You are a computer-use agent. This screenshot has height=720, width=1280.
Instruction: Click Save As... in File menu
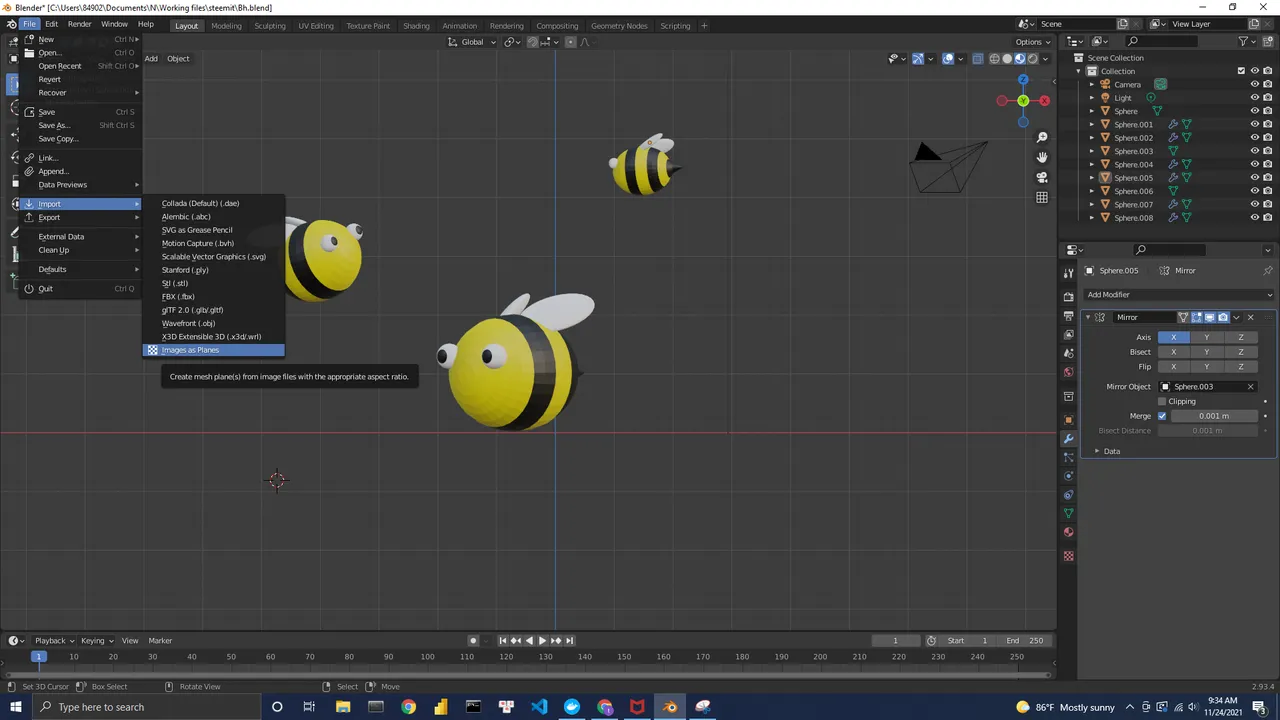[81, 125]
